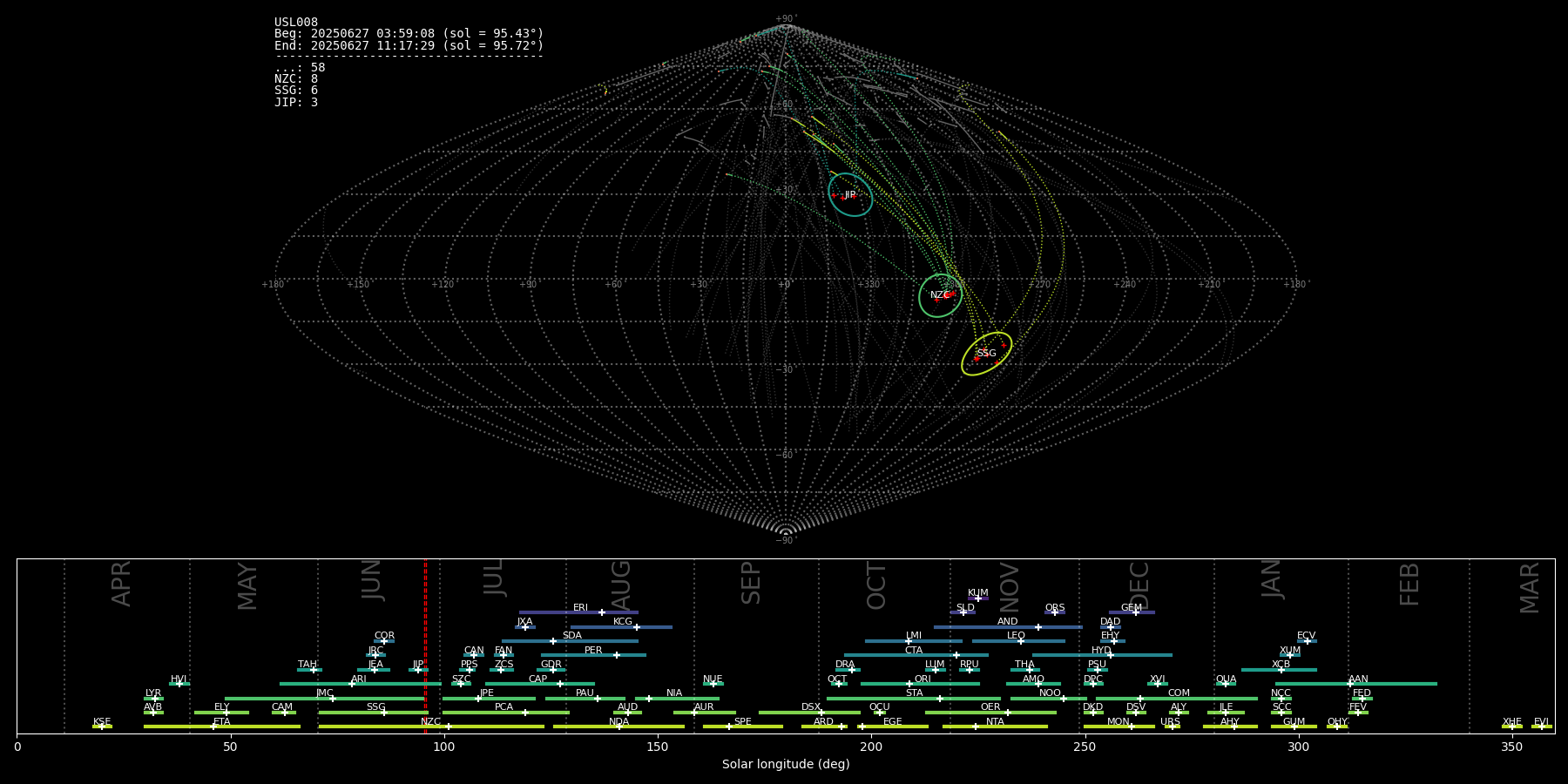The height and width of the screenshot is (784, 1568).
Task: Click the +240 right ascension label on map
Action: click(x=1125, y=285)
